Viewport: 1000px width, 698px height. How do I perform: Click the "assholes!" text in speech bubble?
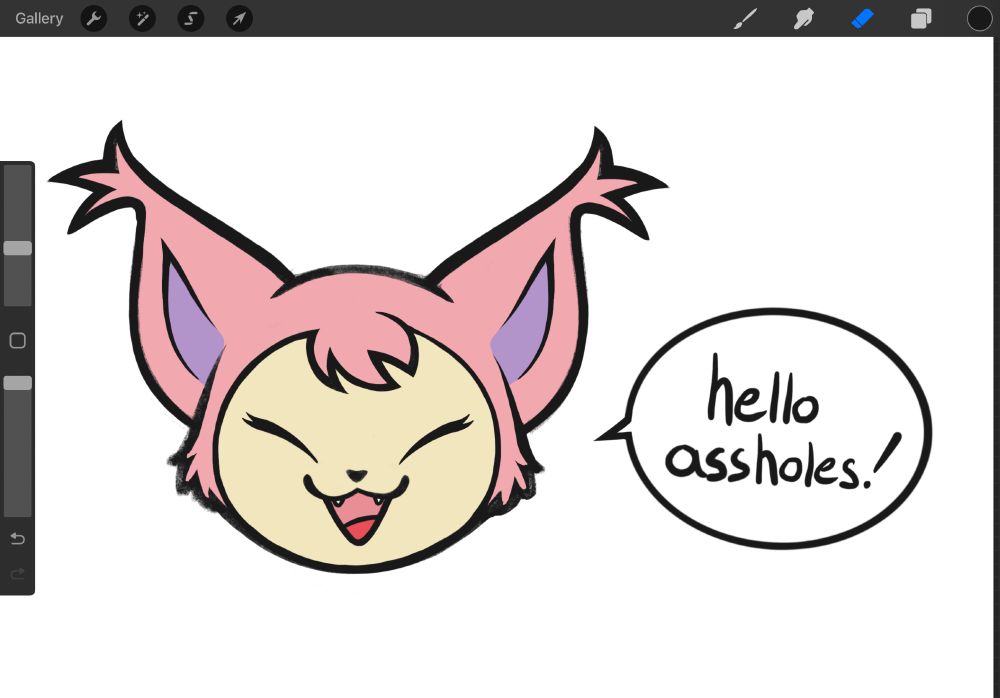point(783,461)
